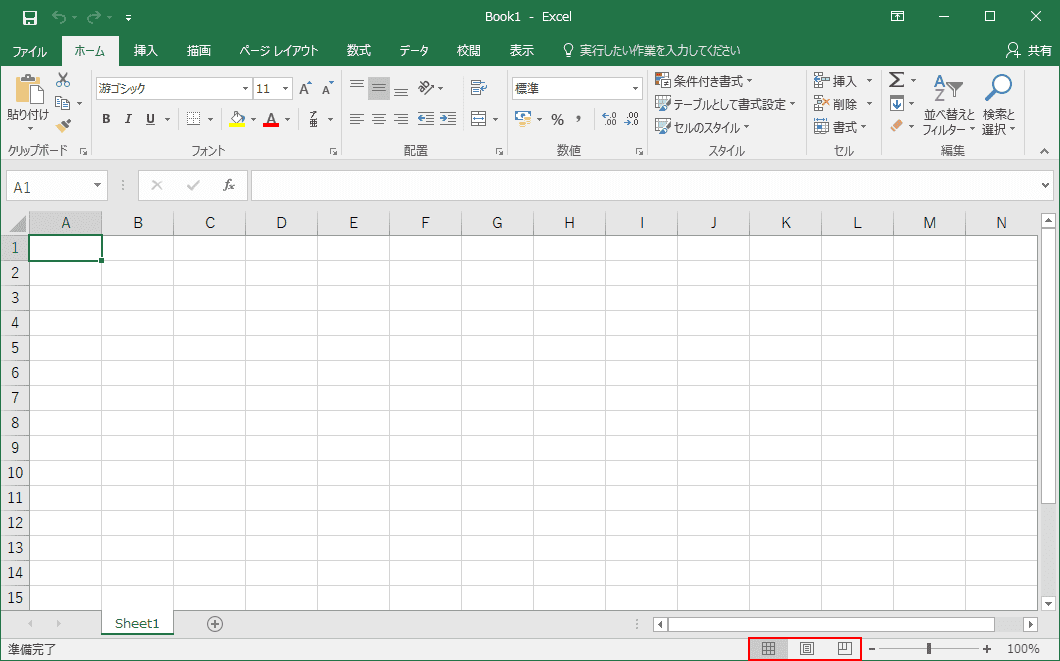Switch to the データ tab
Viewport: 1060px width, 661px height.
pos(414,51)
